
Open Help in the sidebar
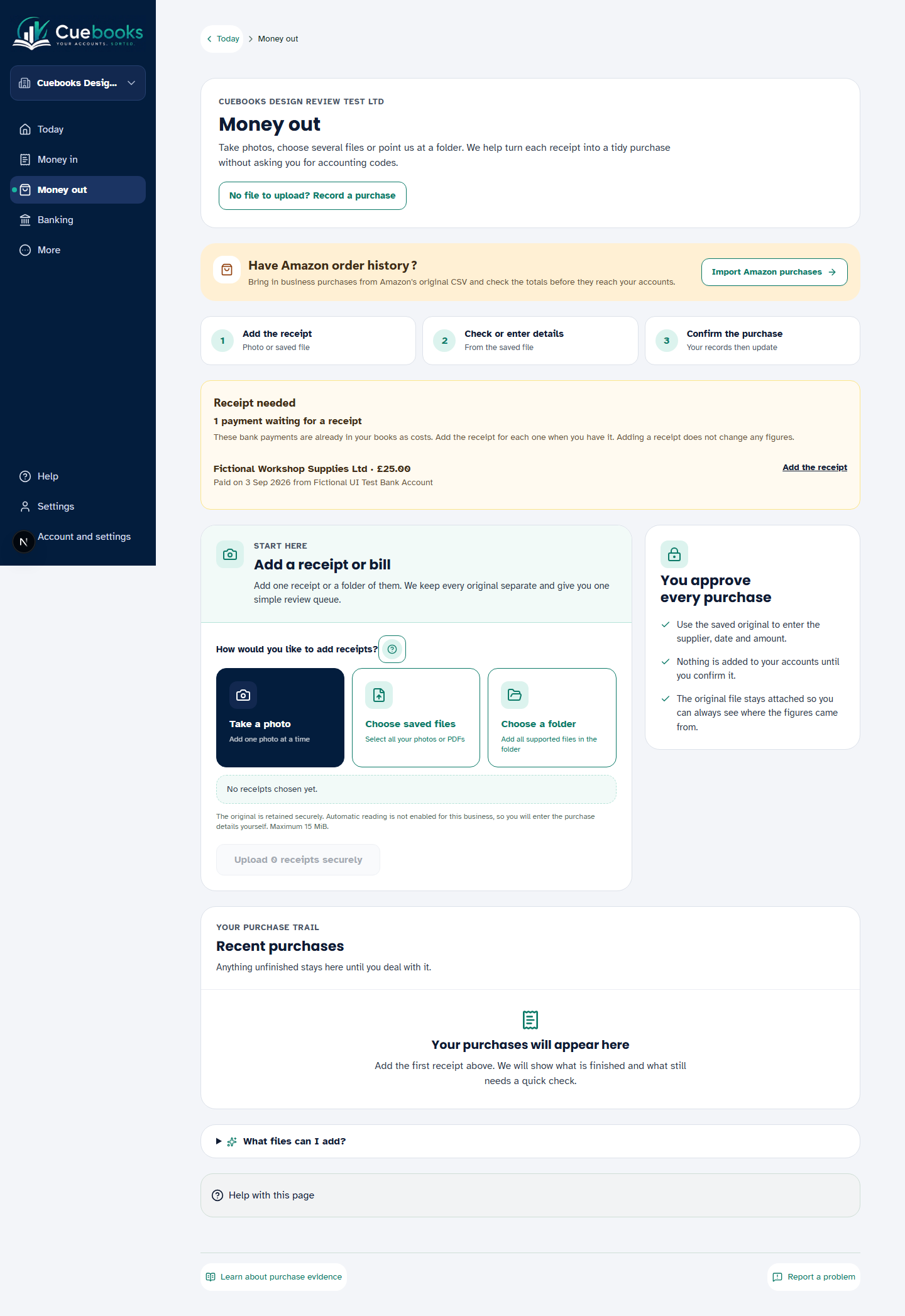[78, 476]
